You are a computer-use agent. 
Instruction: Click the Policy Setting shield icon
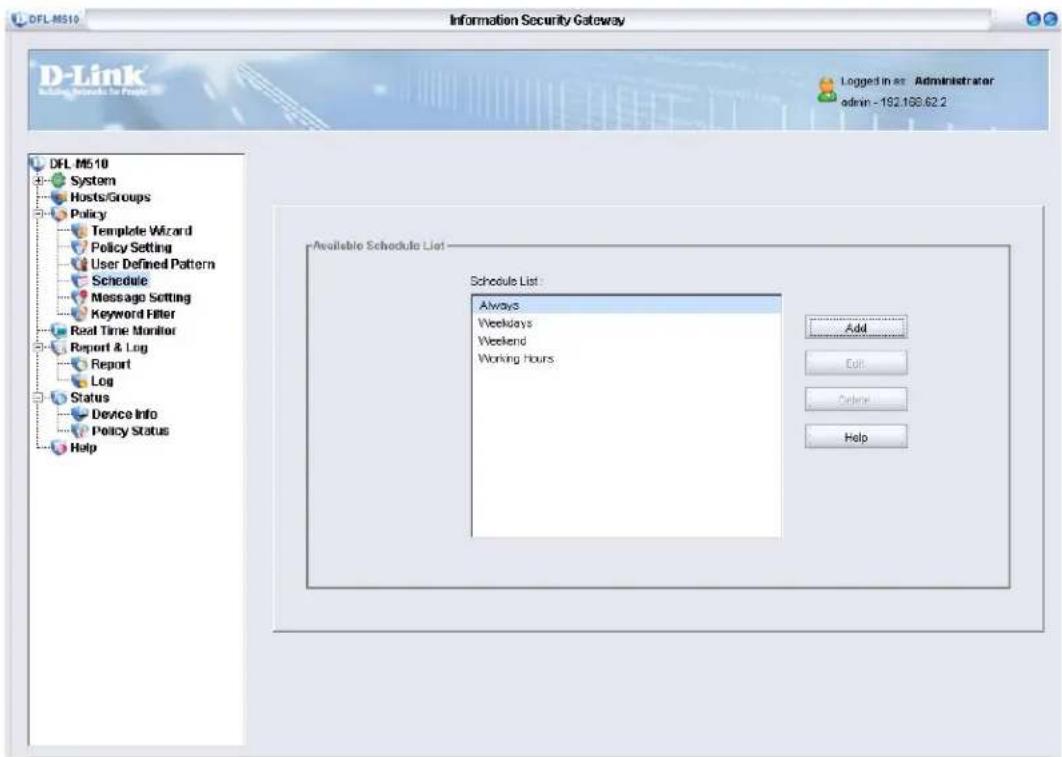pyautogui.click(x=80, y=247)
